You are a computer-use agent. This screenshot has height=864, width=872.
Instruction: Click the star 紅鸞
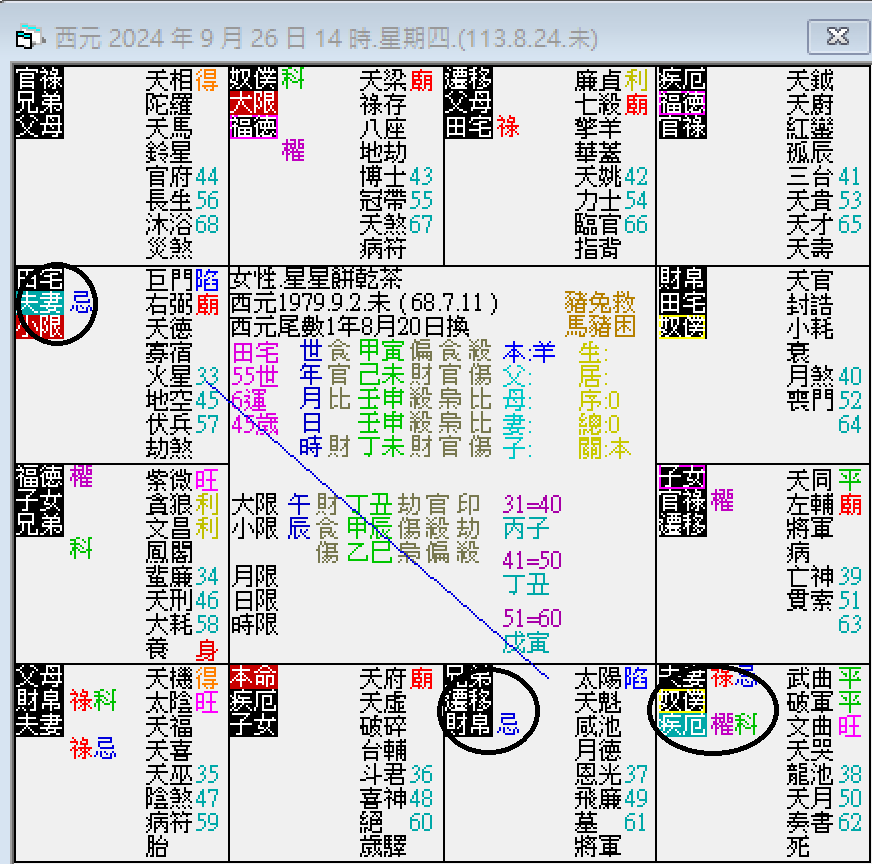click(x=810, y=128)
